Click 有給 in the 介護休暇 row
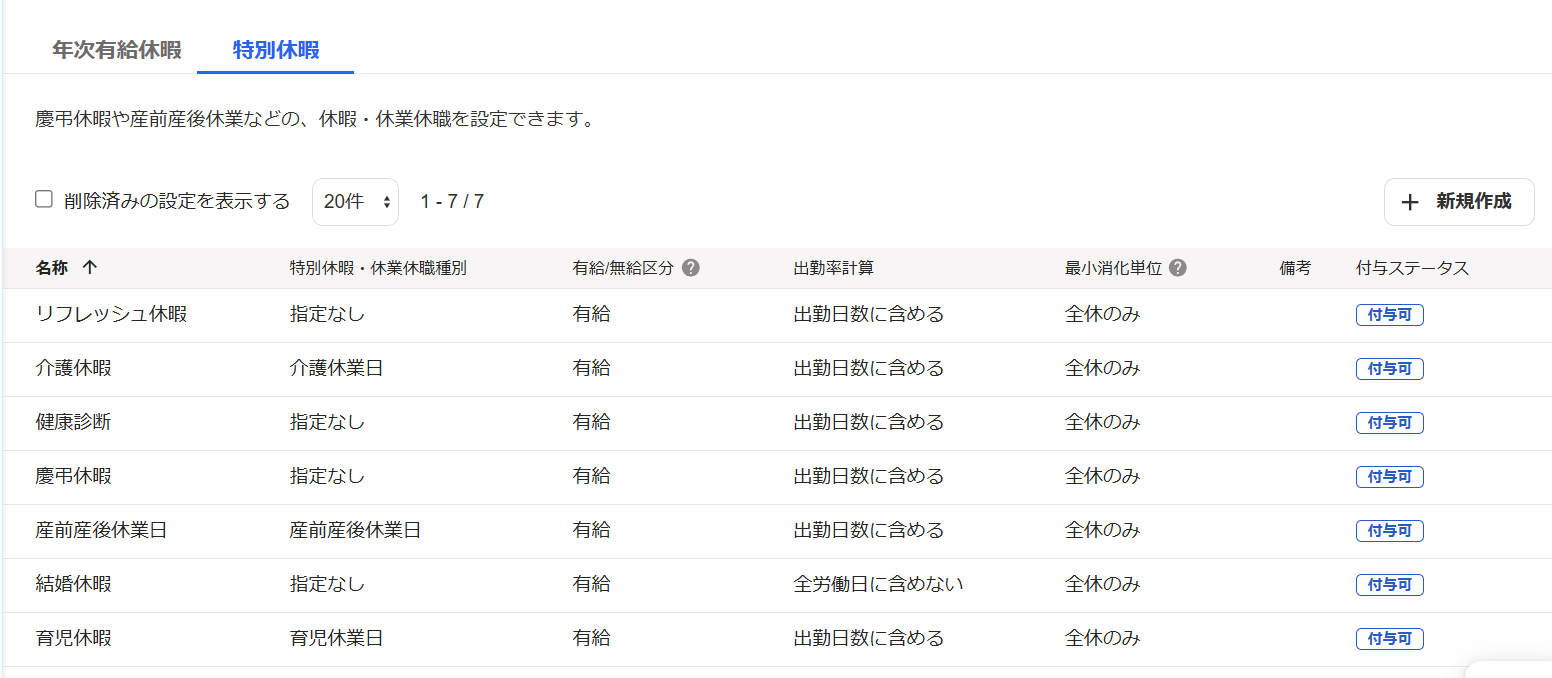The width and height of the screenshot is (1552, 678). [x=592, y=368]
